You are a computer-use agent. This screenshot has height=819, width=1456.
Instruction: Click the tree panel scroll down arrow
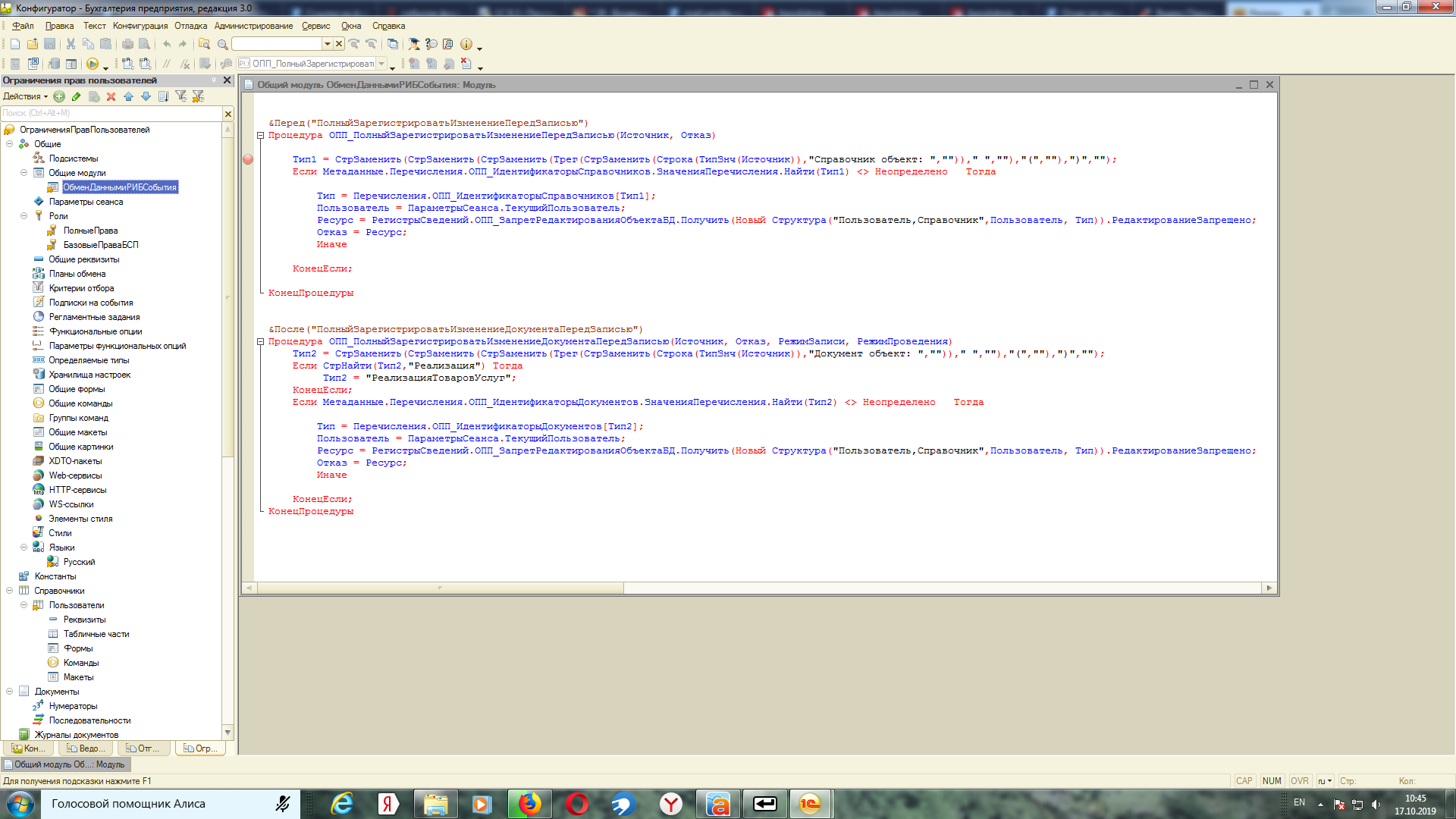click(227, 733)
